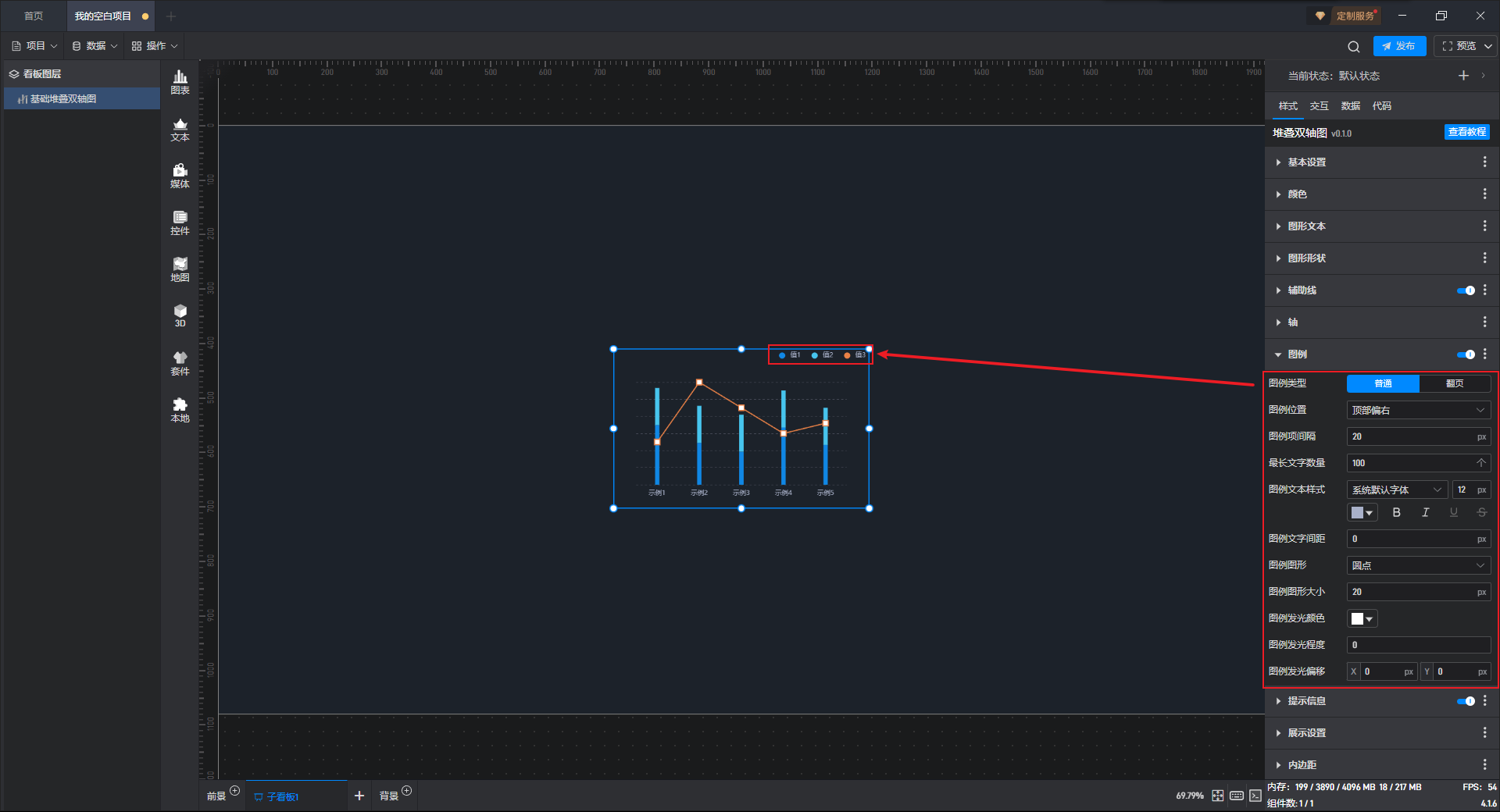The height and width of the screenshot is (812, 1500).
Task: Click the 查看教程 tutorial button
Action: [x=1467, y=132]
